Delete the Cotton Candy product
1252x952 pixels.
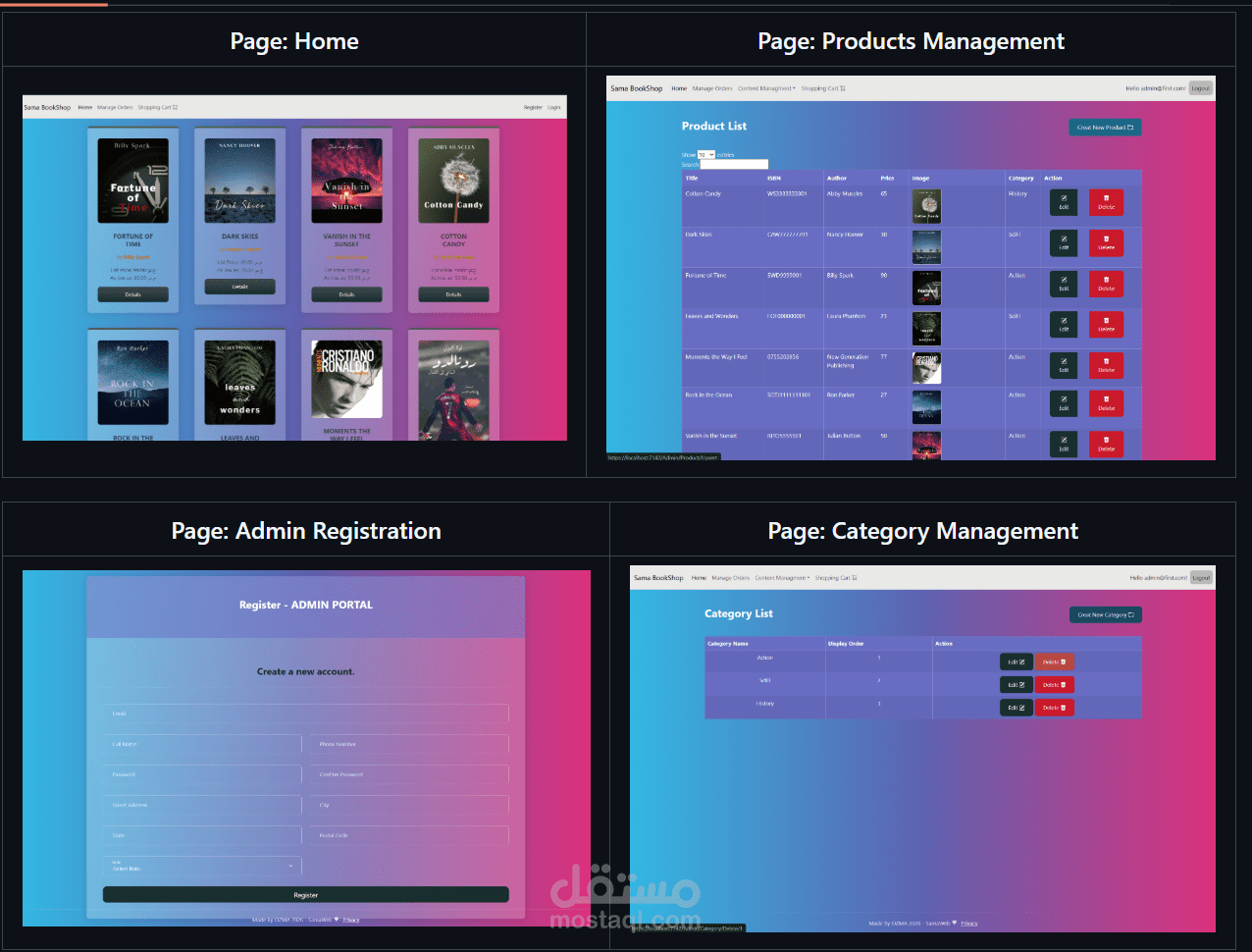[1106, 202]
